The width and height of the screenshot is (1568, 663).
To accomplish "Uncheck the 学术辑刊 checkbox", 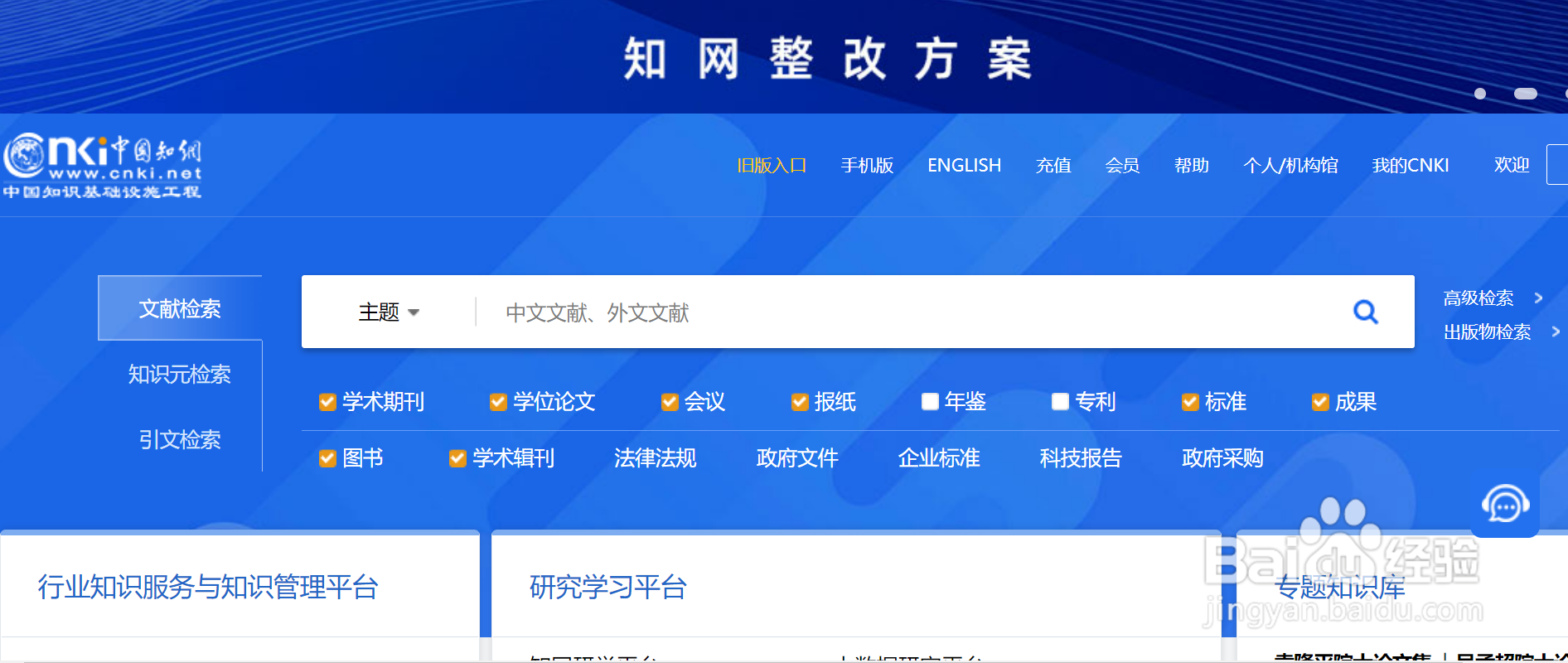I will point(457,458).
